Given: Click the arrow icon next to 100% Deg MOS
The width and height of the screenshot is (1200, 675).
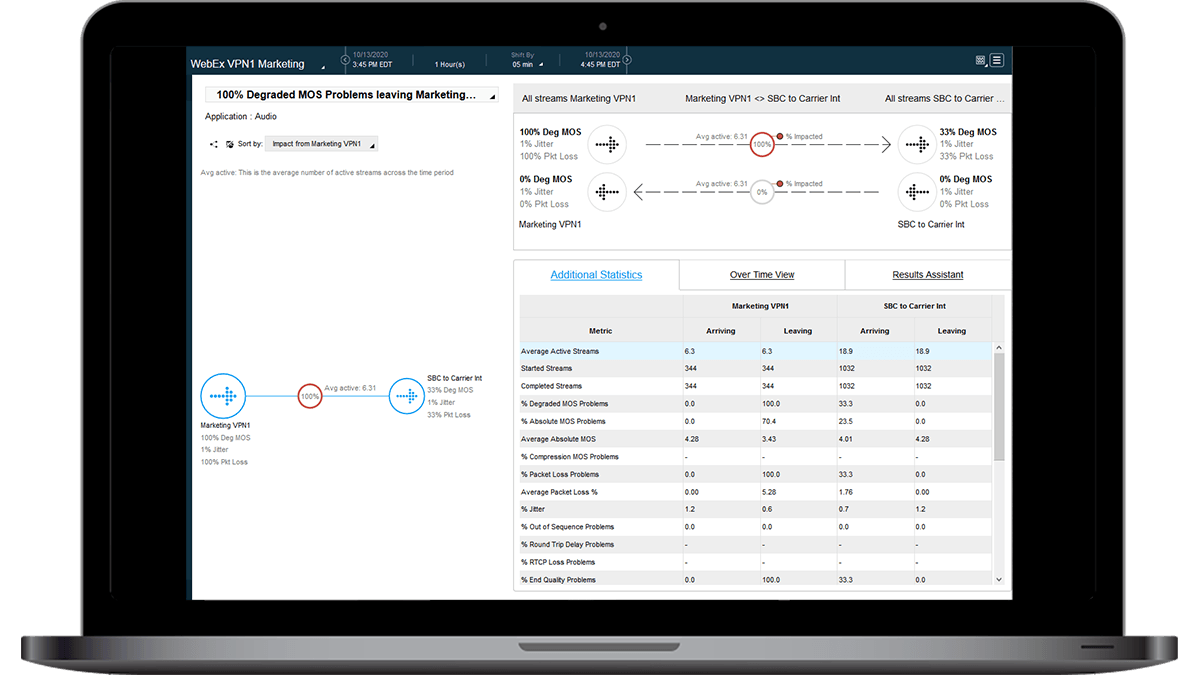Looking at the screenshot, I should tap(606, 144).
